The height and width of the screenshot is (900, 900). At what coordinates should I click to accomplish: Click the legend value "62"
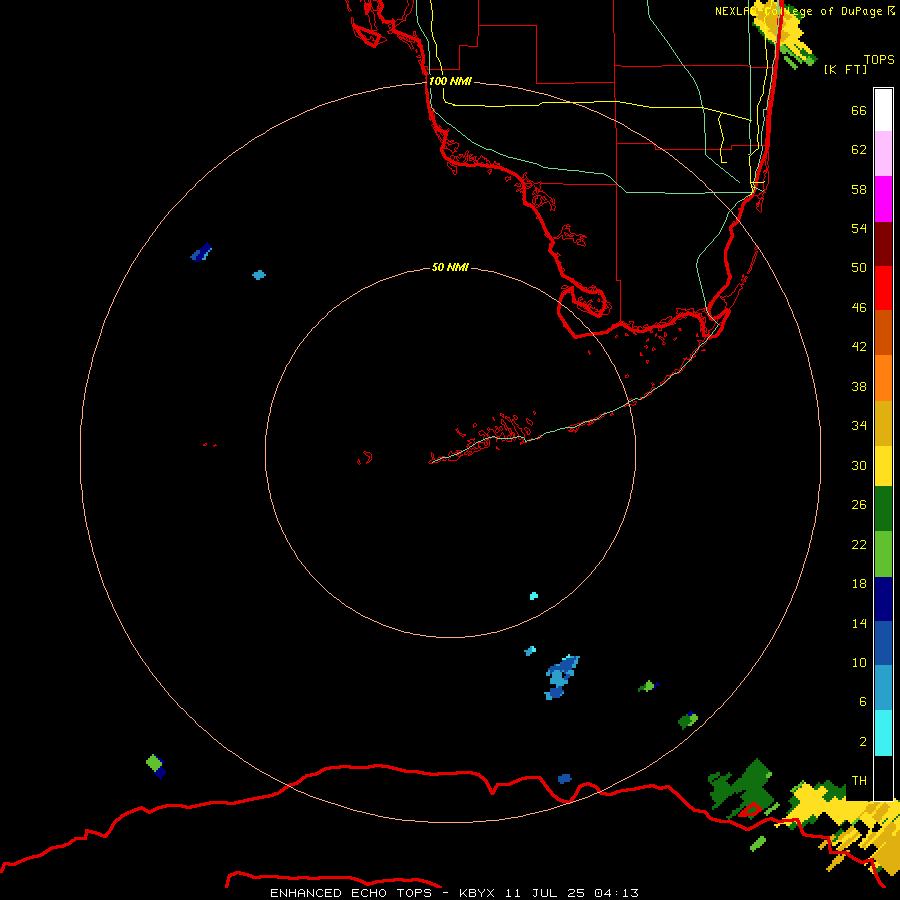(859, 150)
